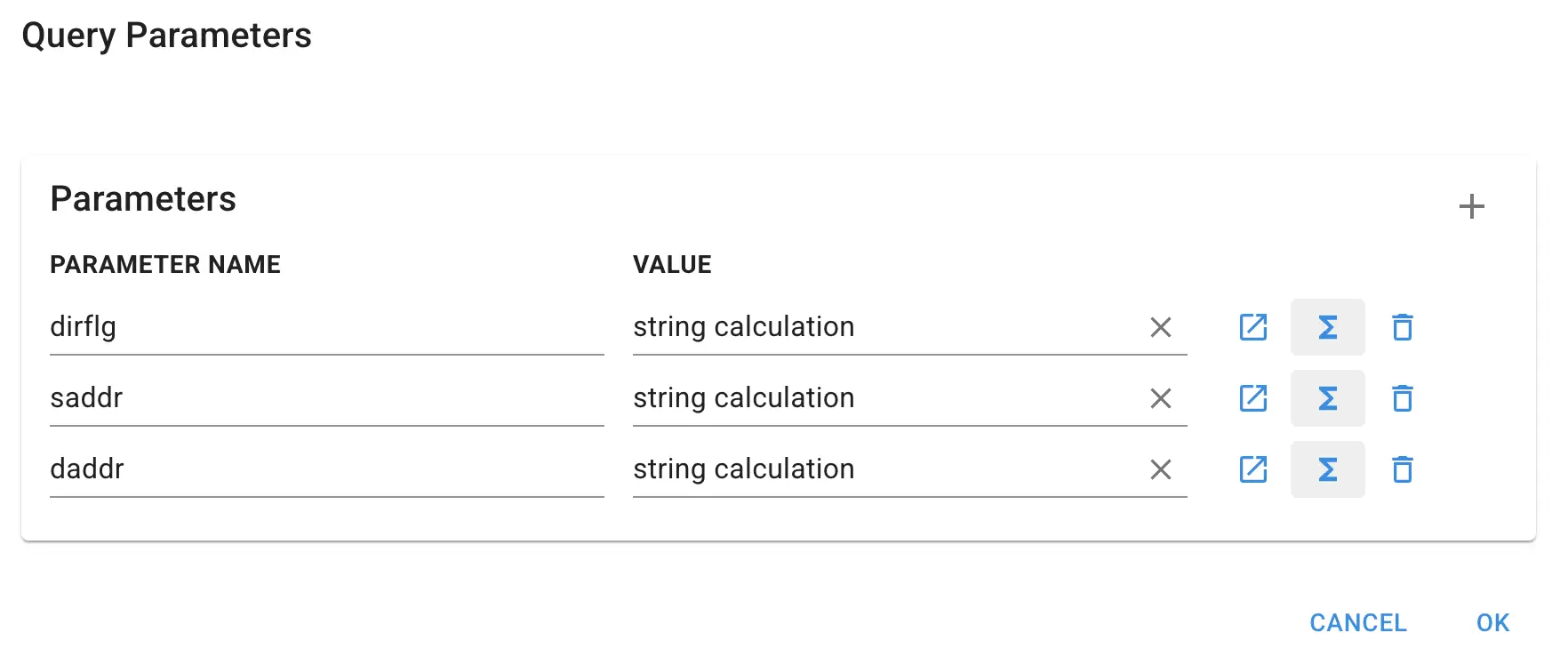The width and height of the screenshot is (1568, 649).
Task: Click the sigma calculation icon for saddr
Action: pos(1327,398)
